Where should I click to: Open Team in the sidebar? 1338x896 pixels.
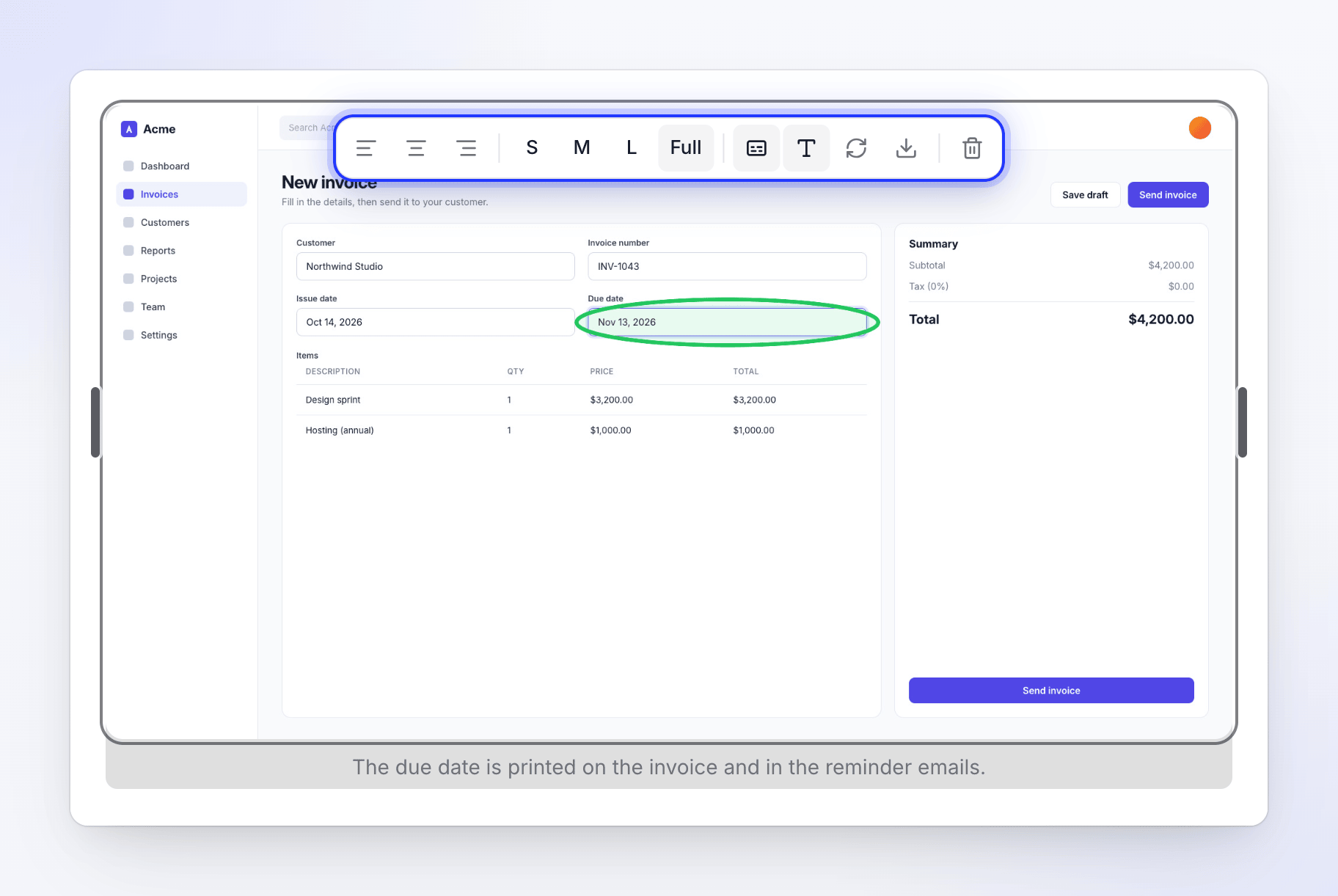[x=181, y=307]
